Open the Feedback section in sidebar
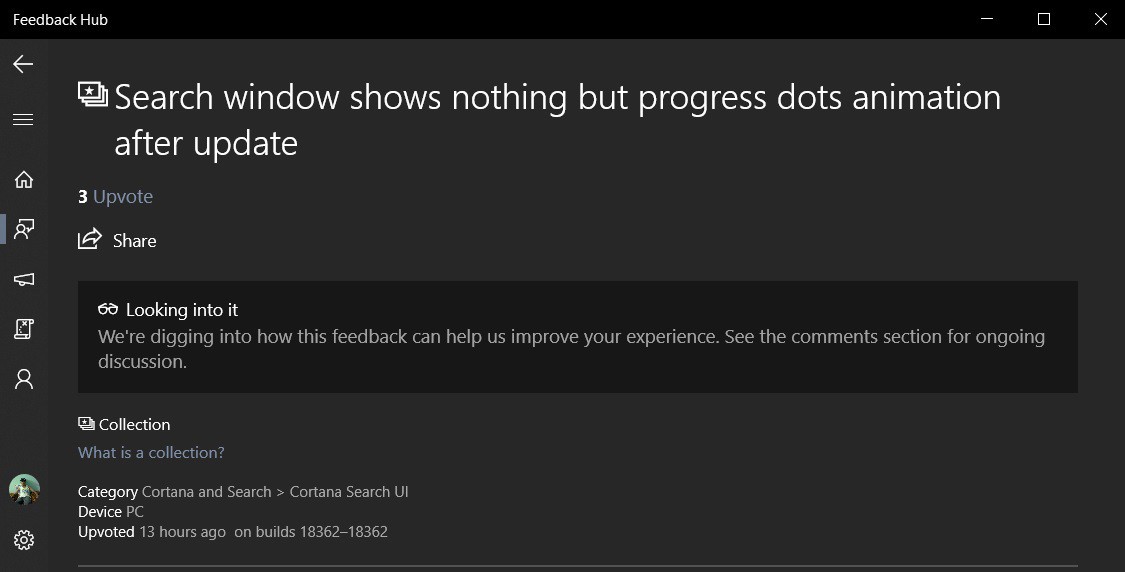Viewport: 1125px width, 572px height. 23,229
